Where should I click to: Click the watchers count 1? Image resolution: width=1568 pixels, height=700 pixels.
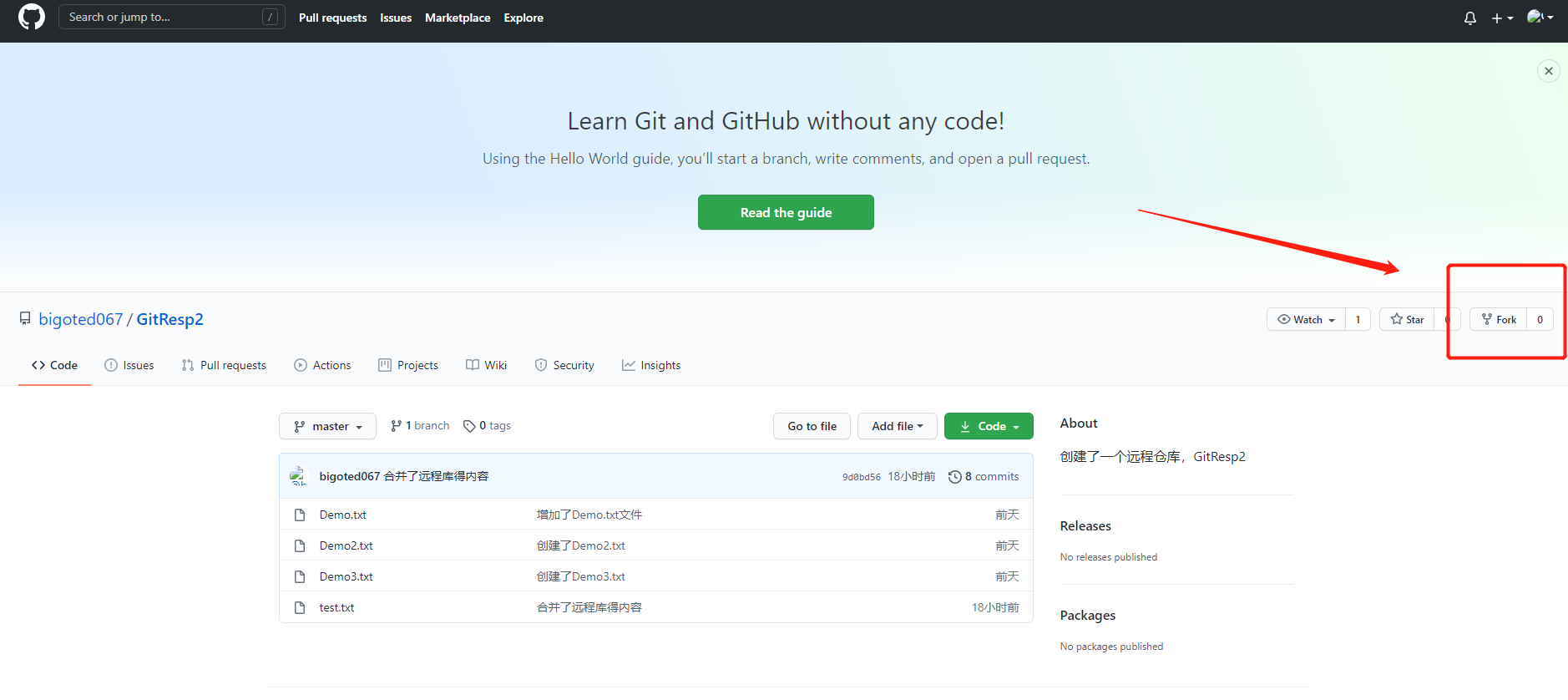pos(1358,319)
